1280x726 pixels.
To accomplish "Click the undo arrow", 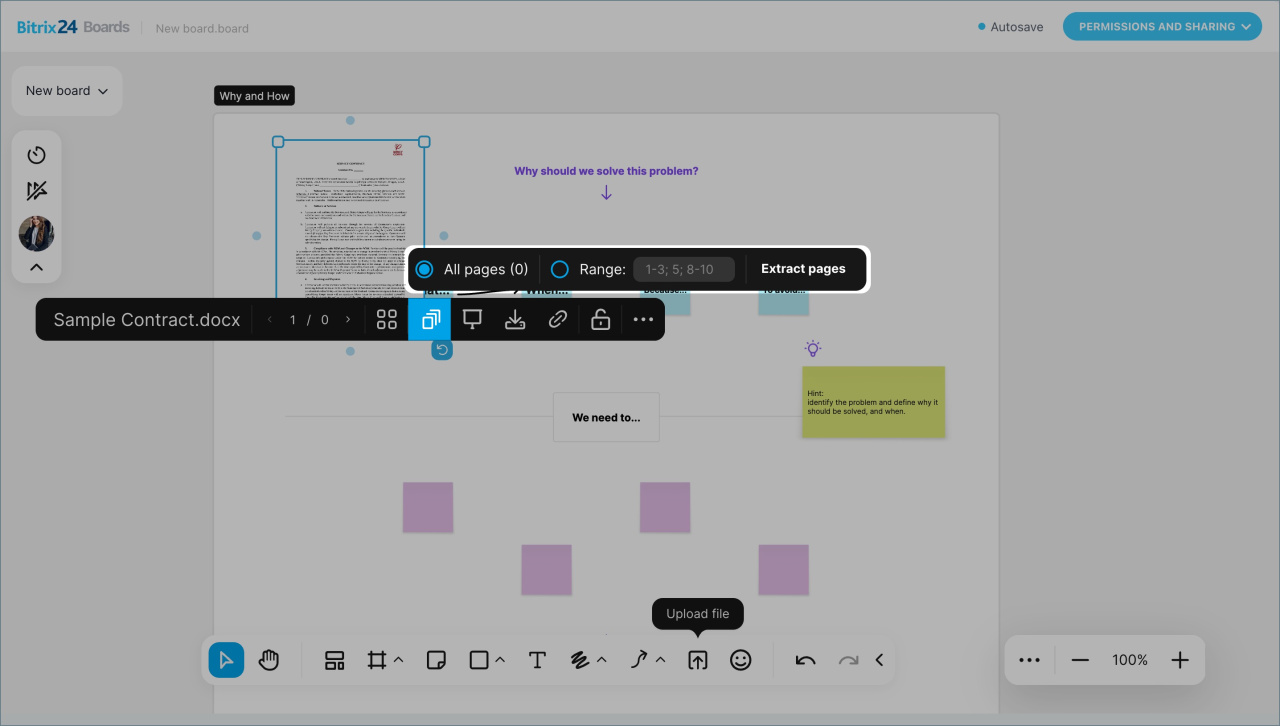I will coord(805,660).
